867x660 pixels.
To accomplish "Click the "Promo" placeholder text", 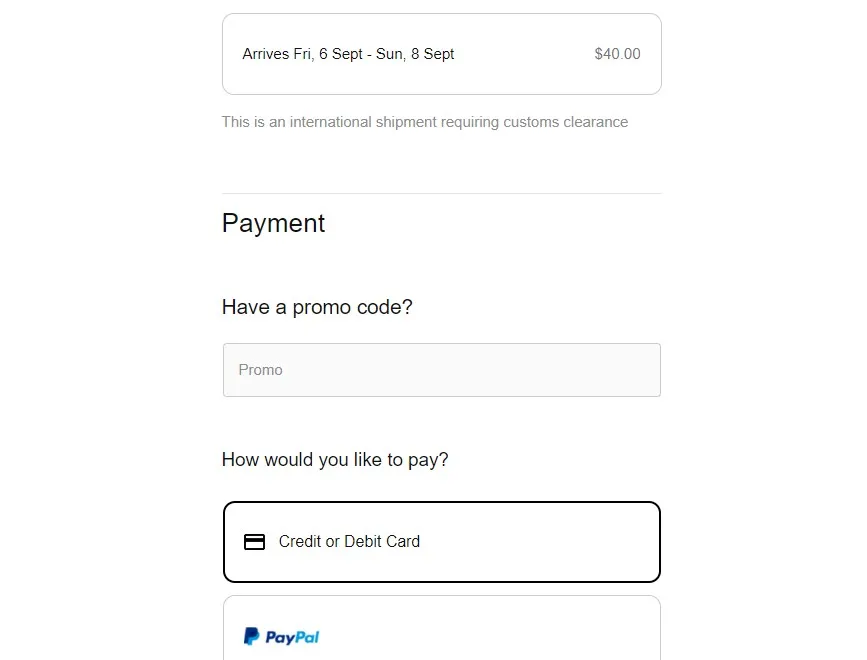I will point(261,370).
